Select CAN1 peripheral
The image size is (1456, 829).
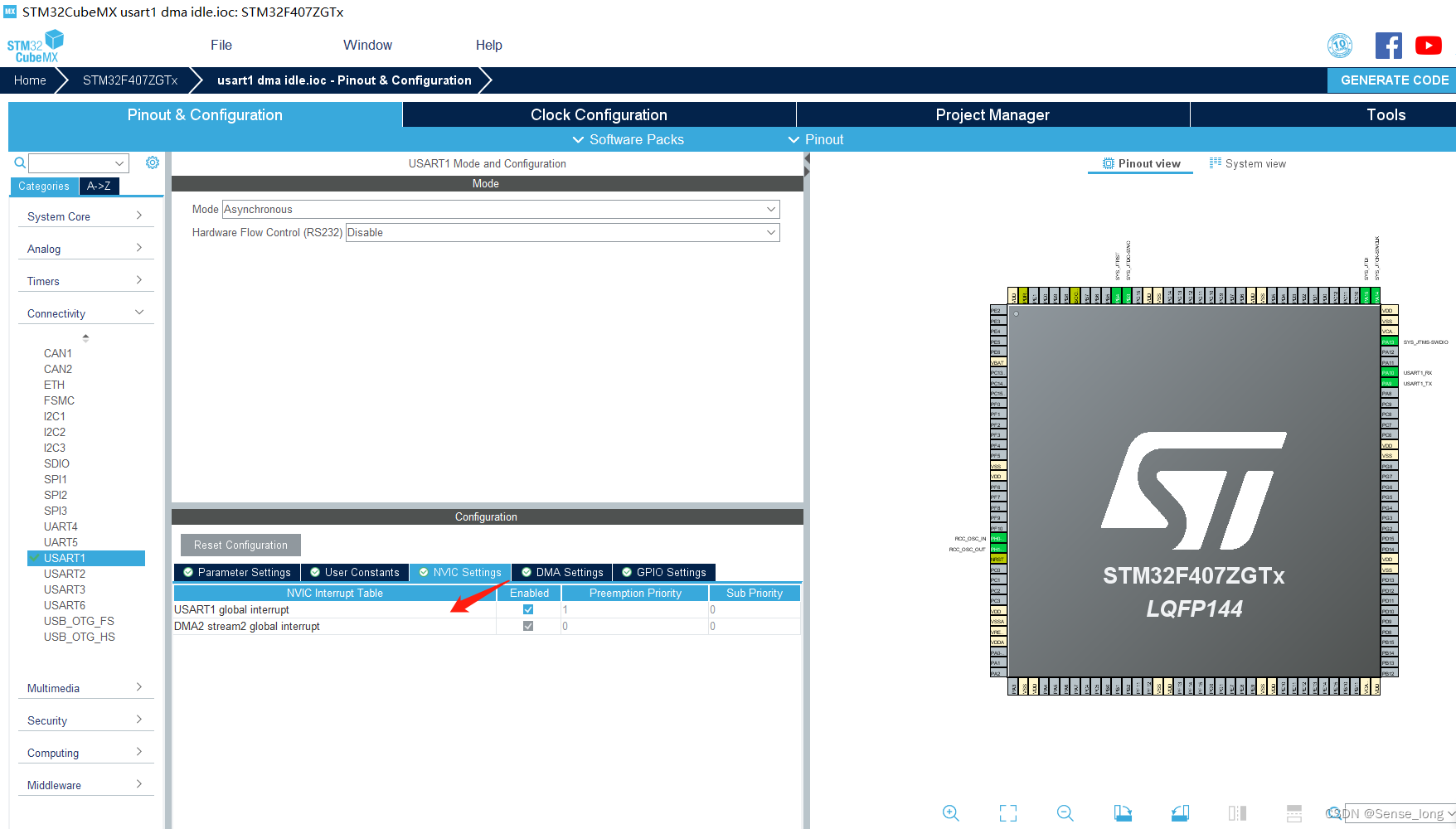click(58, 353)
